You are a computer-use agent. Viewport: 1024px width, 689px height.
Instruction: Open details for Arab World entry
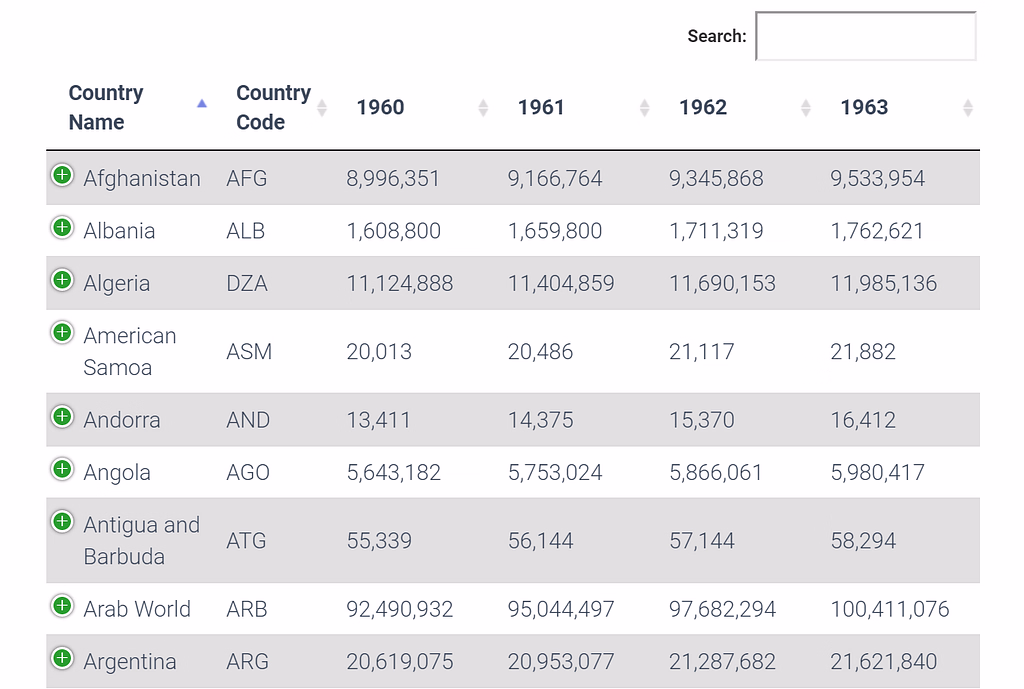[62, 605]
